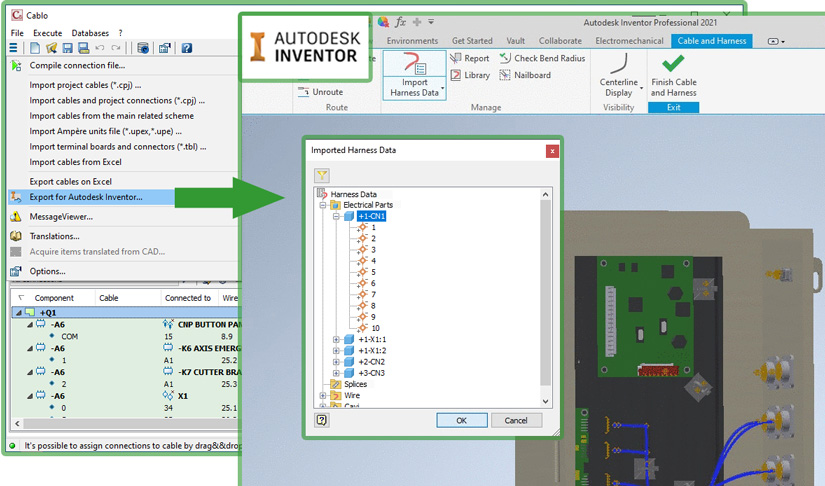Switch to the Environments ribbon tab
This screenshot has width=825, height=486.
(412, 40)
